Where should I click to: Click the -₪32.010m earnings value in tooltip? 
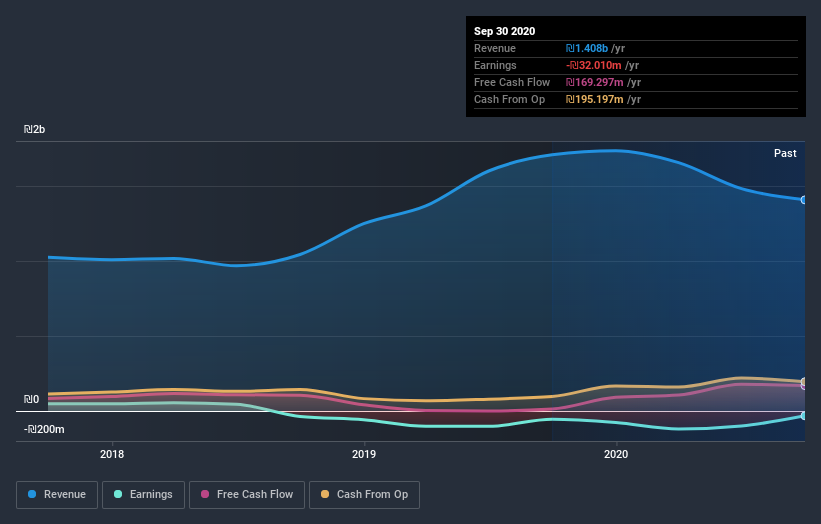click(594, 65)
